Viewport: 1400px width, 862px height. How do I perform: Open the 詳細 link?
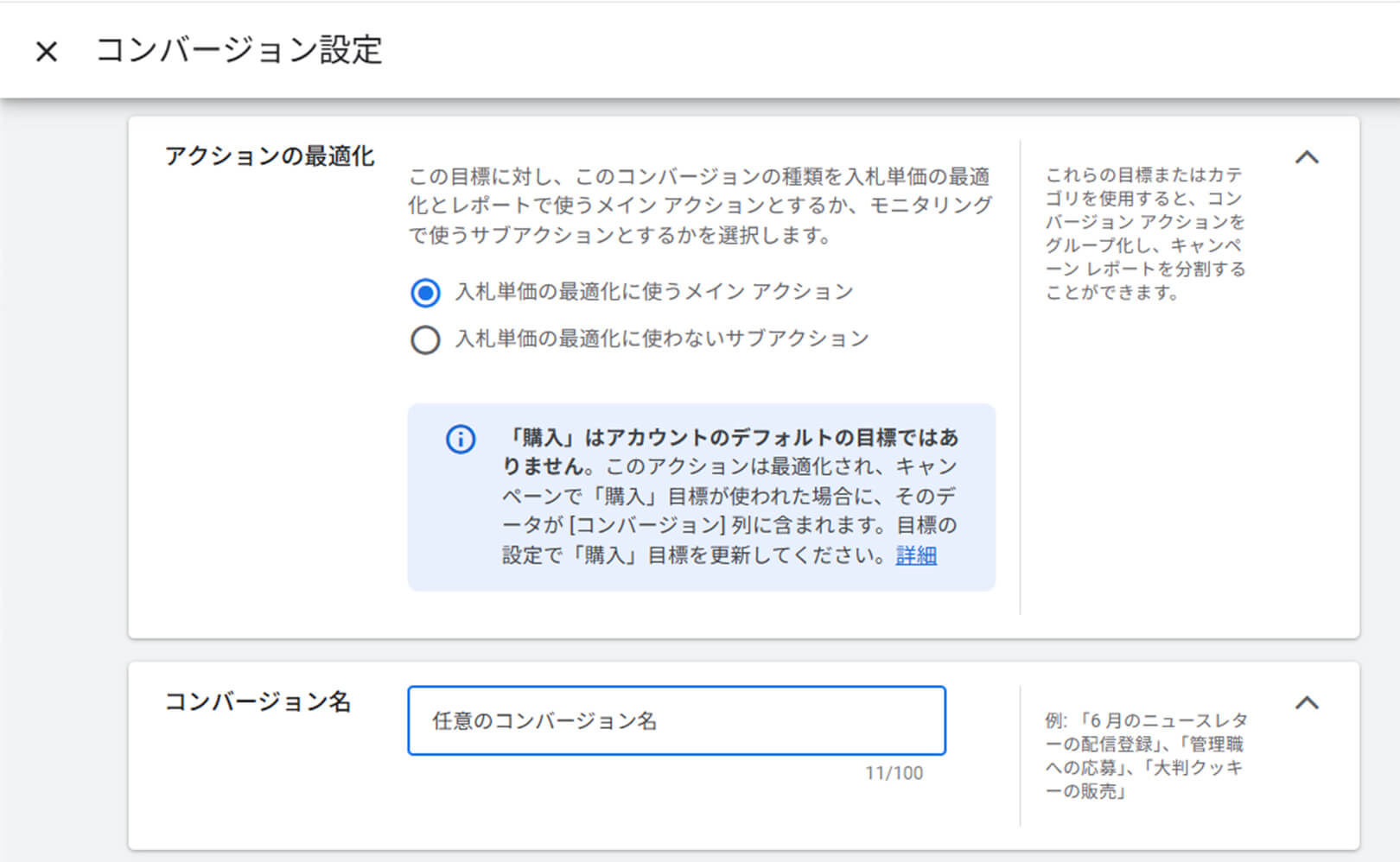point(916,556)
